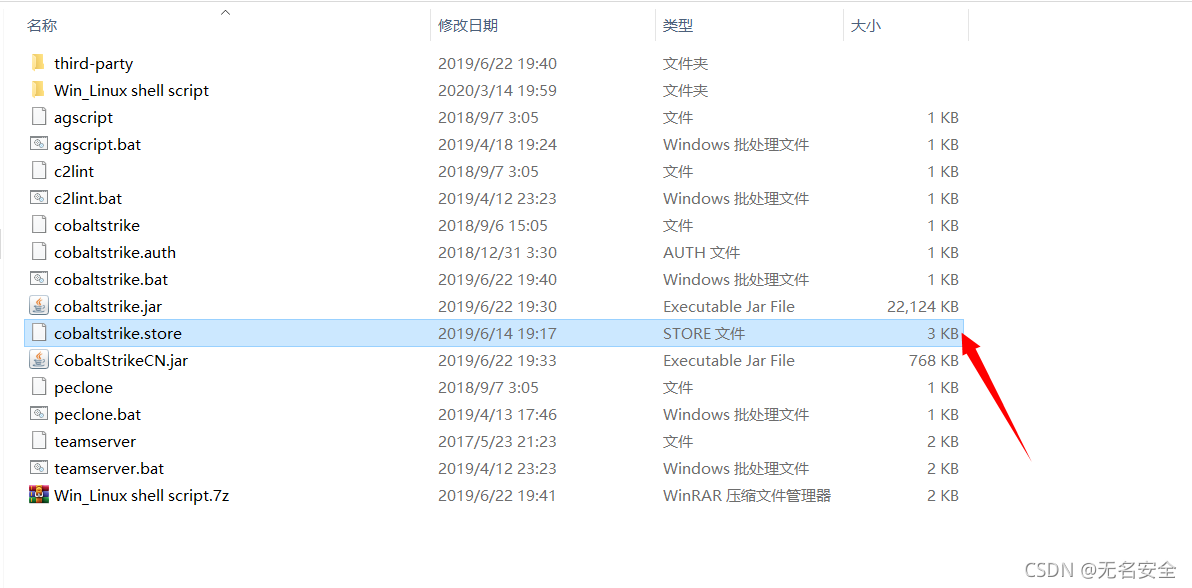The image size is (1192, 588).
Task: Select the agscript file name
Action: pyautogui.click(x=84, y=118)
